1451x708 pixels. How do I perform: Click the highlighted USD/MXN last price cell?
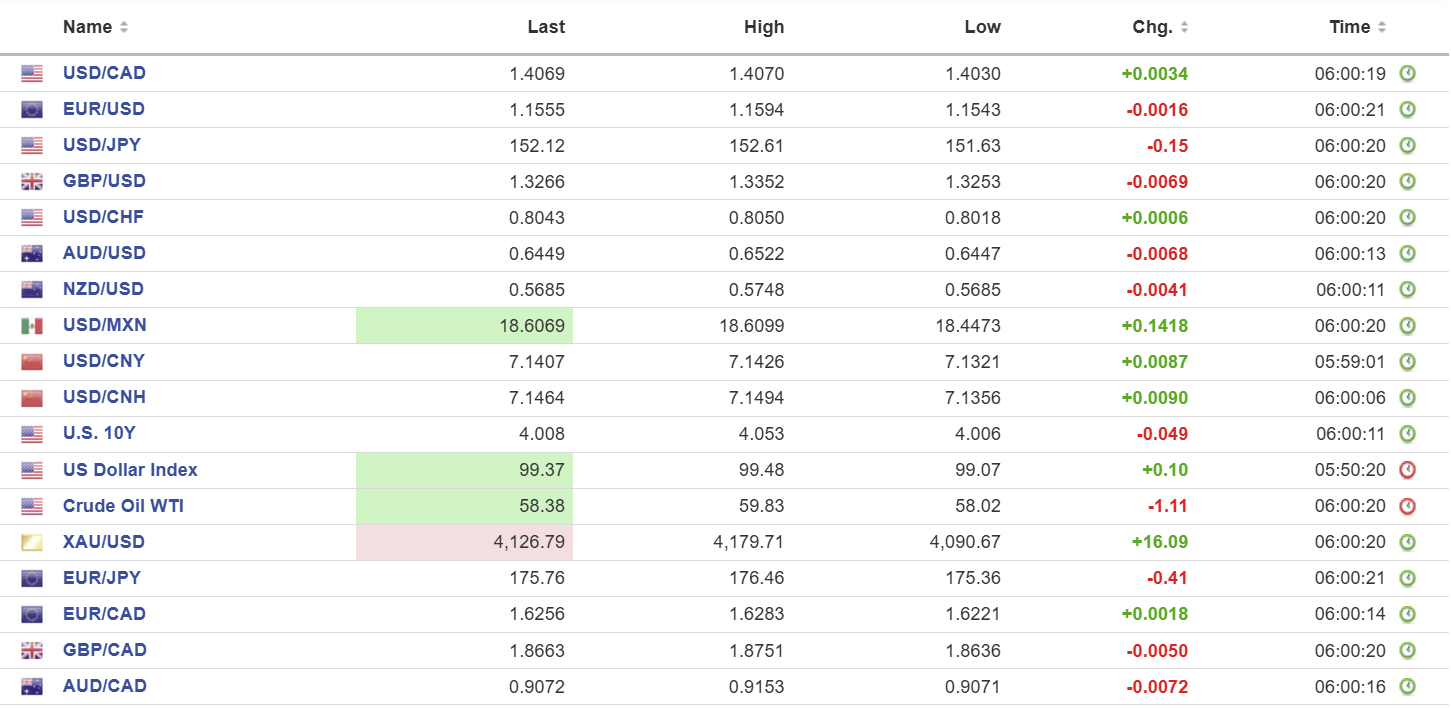pos(465,326)
